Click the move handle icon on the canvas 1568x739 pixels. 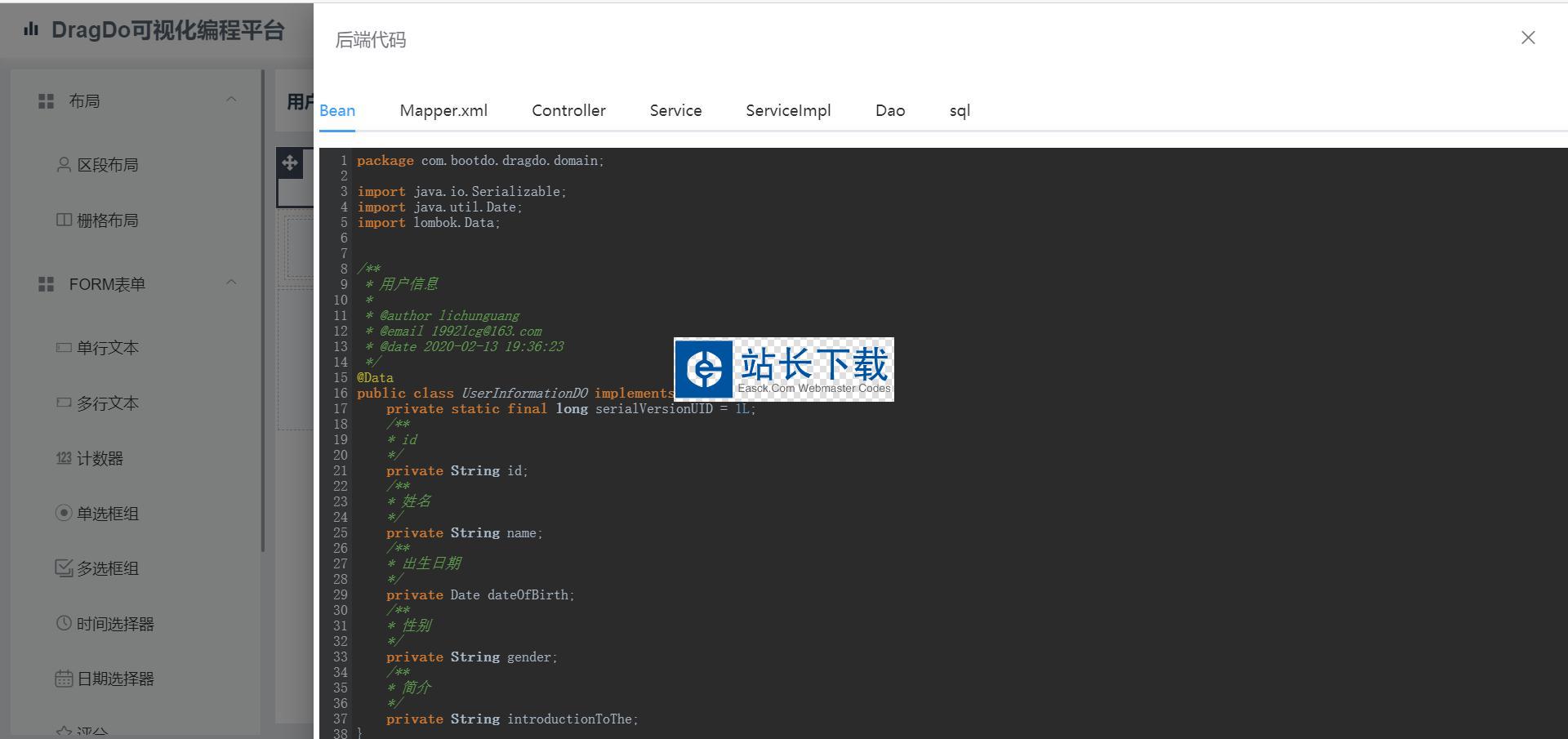[x=290, y=162]
